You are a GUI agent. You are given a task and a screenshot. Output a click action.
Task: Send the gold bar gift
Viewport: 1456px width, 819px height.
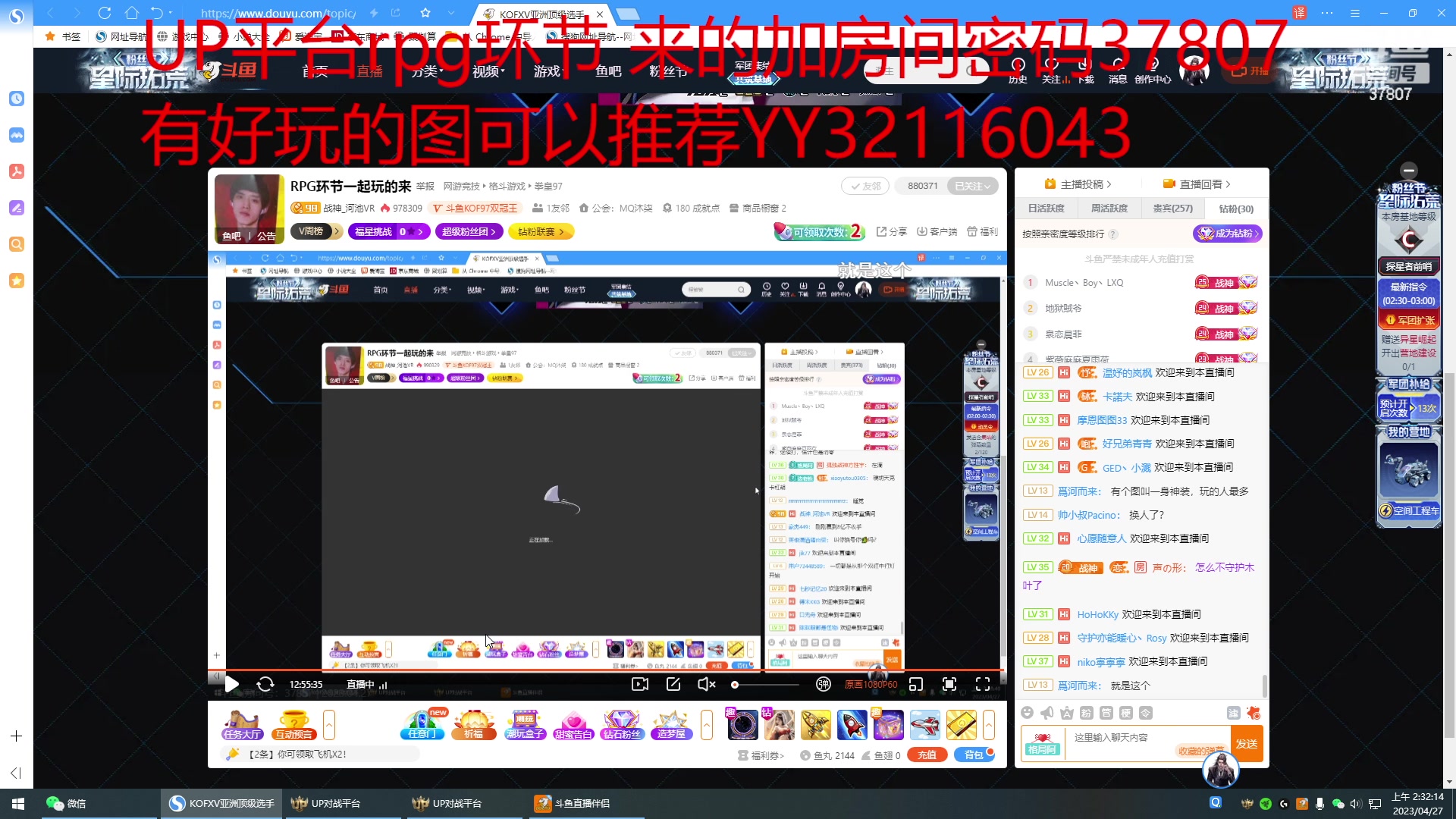tap(961, 725)
